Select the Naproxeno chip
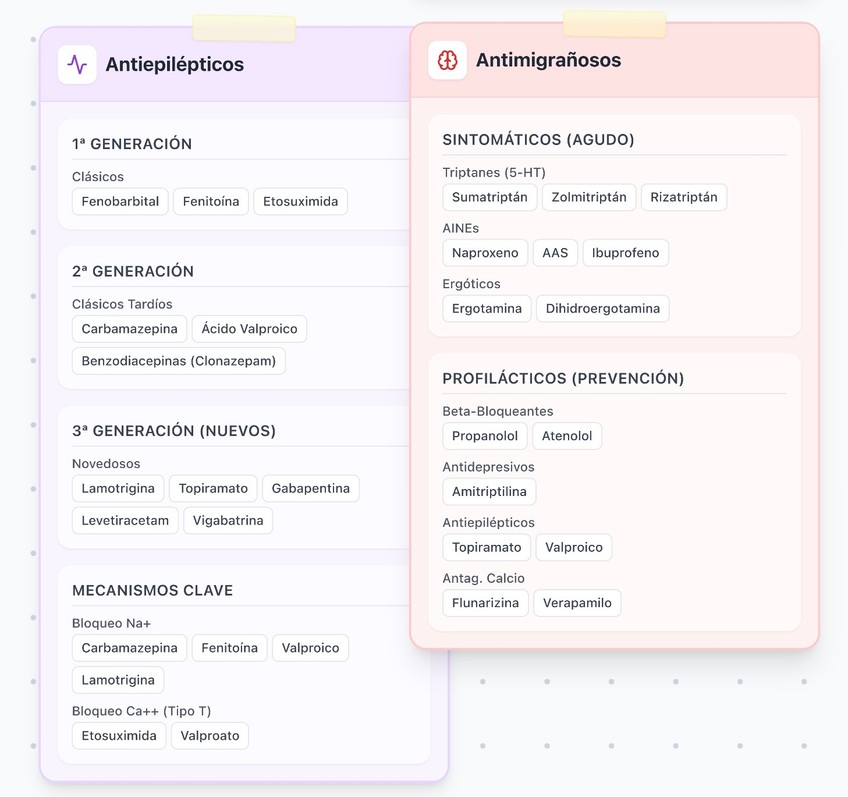The image size is (848, 797). (x=485, y=253)
